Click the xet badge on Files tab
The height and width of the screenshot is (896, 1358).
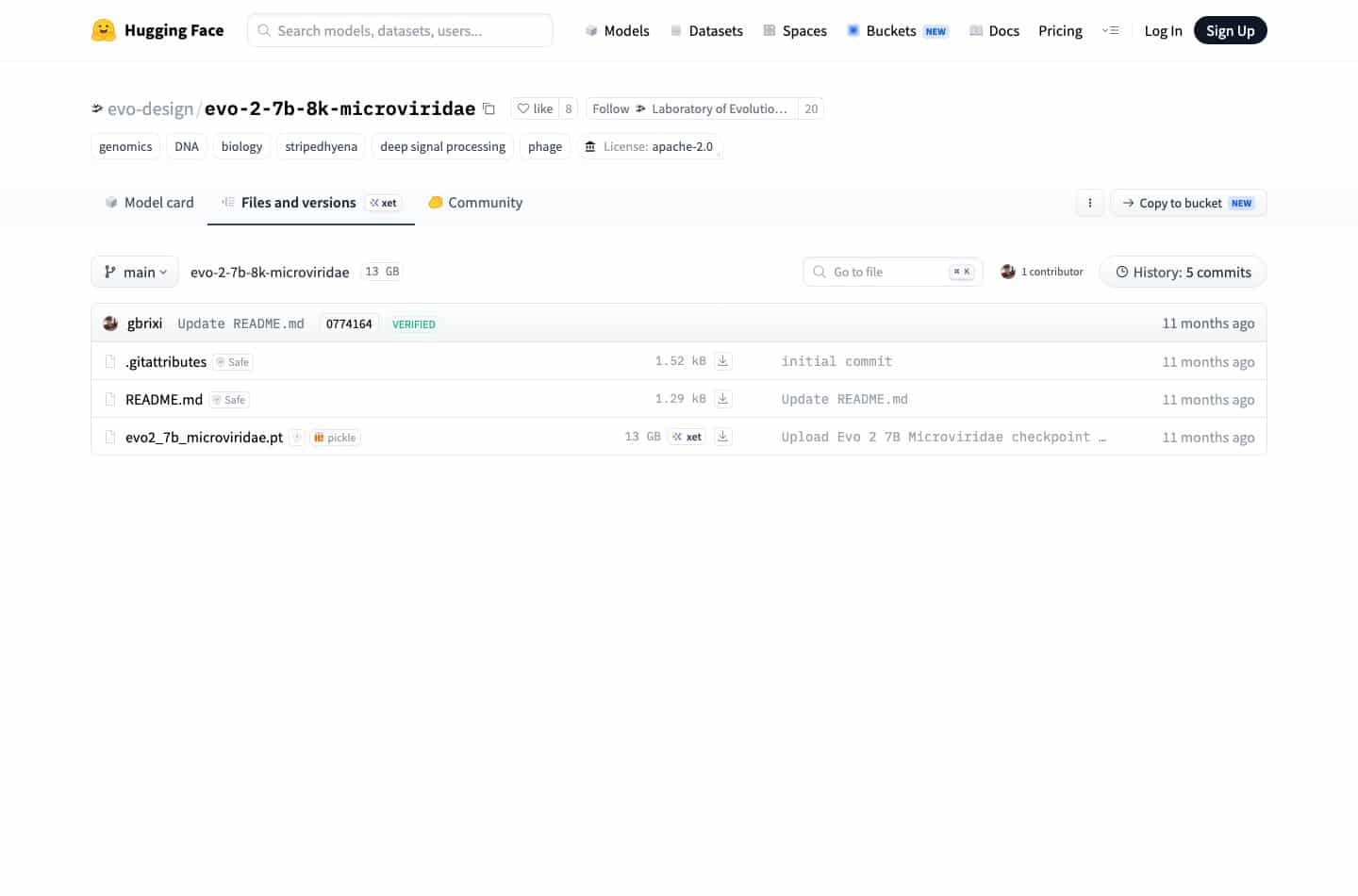[x=384, y=203]
